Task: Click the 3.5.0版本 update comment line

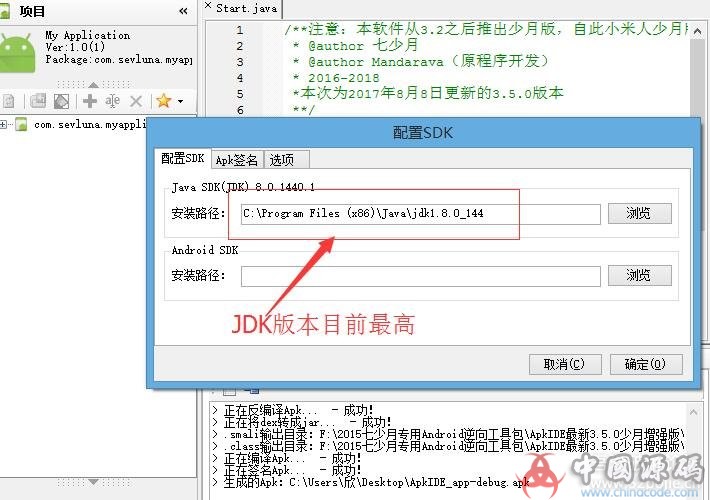Action: (427, 93)
